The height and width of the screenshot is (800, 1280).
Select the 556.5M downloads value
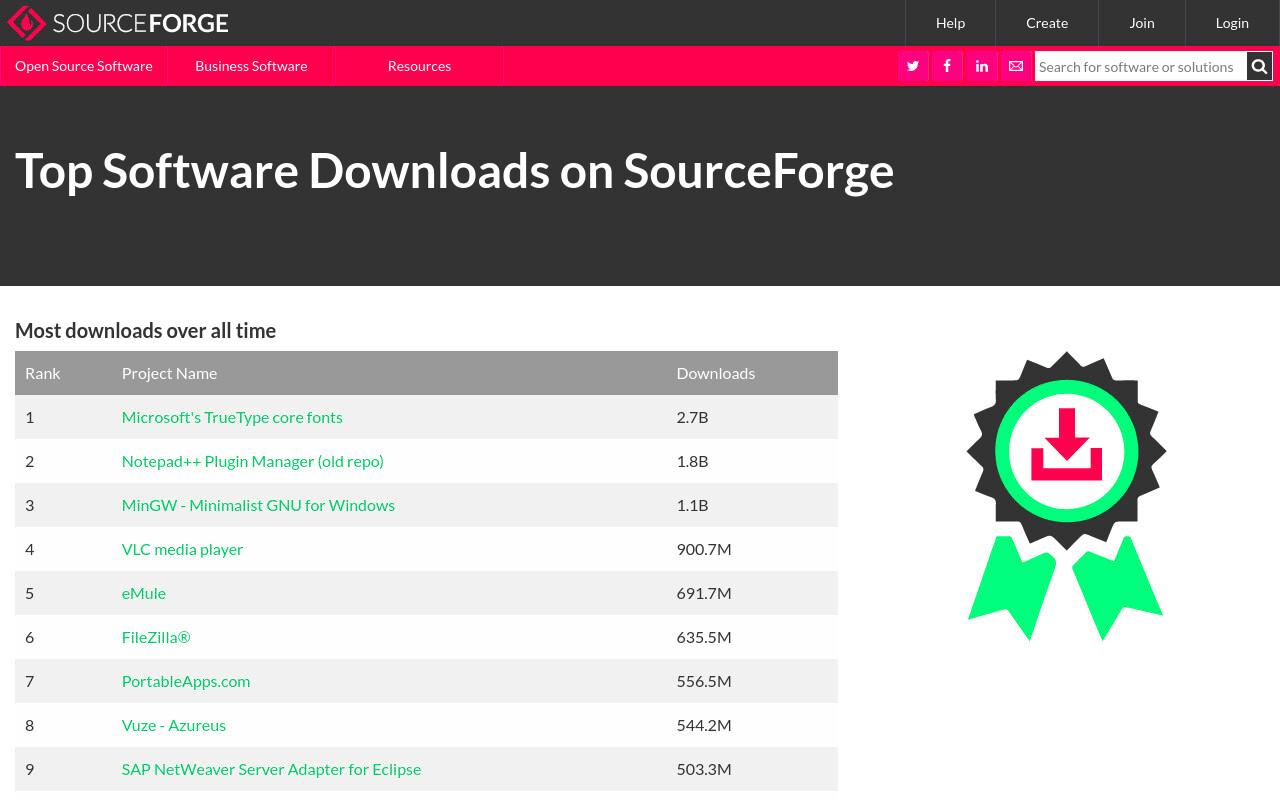click(x=704, y=681)
